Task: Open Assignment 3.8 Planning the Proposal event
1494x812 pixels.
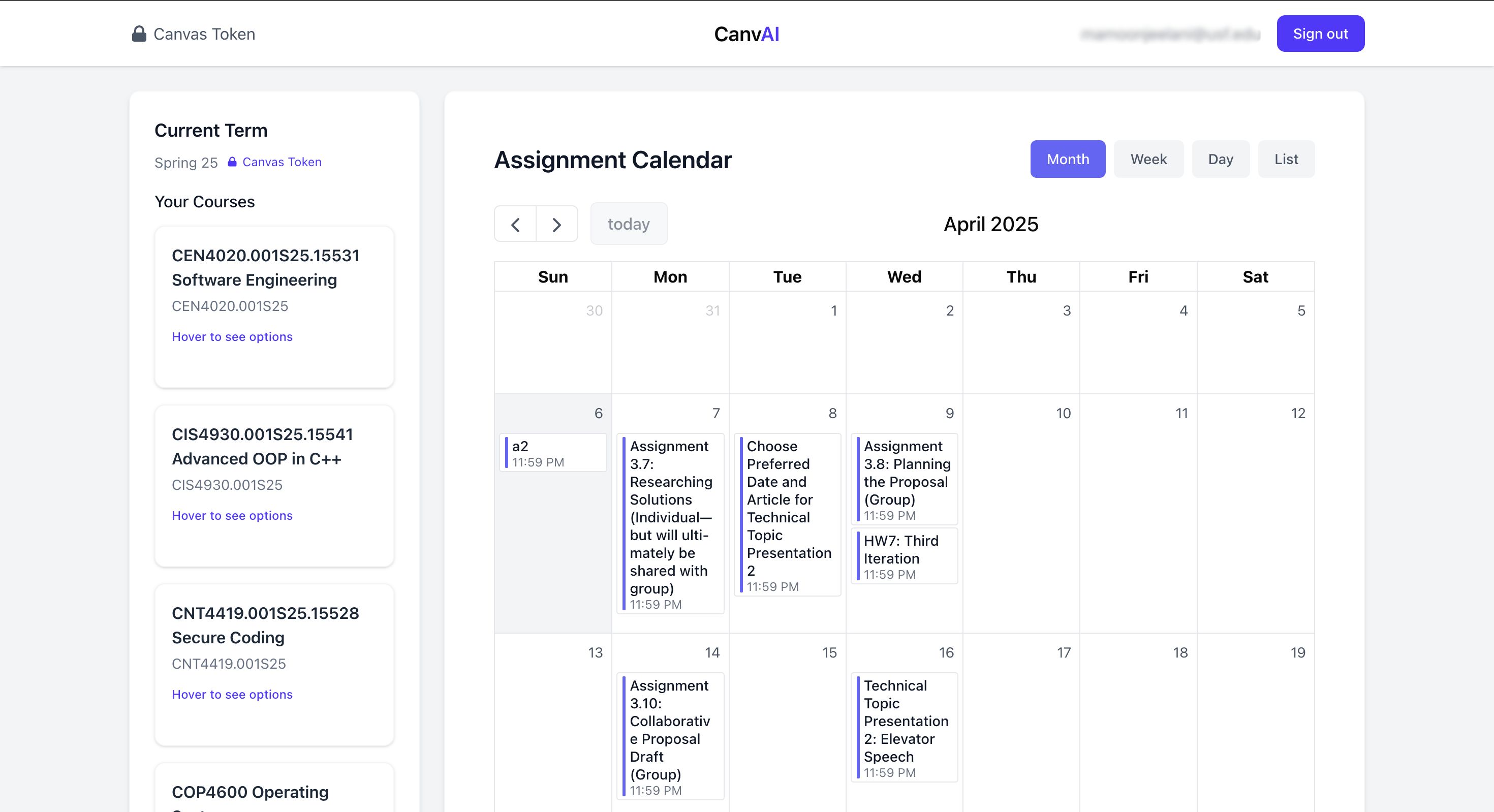Action: point(904,480)
